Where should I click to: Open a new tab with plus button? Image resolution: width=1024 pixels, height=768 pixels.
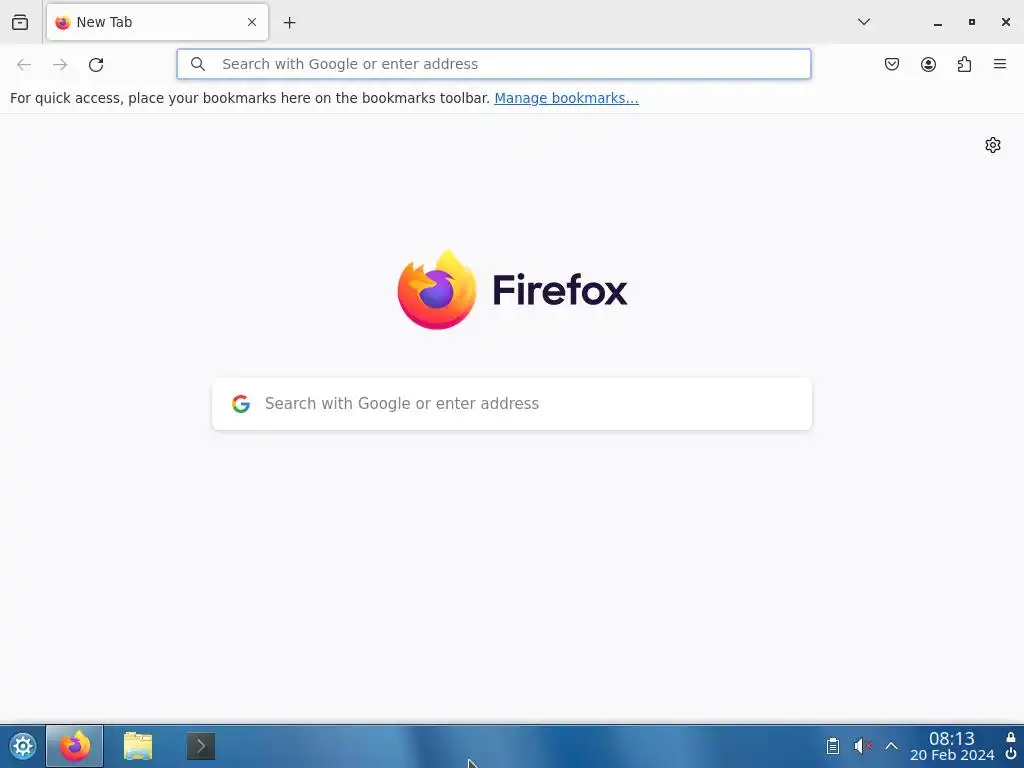click(x=289, y=23)
